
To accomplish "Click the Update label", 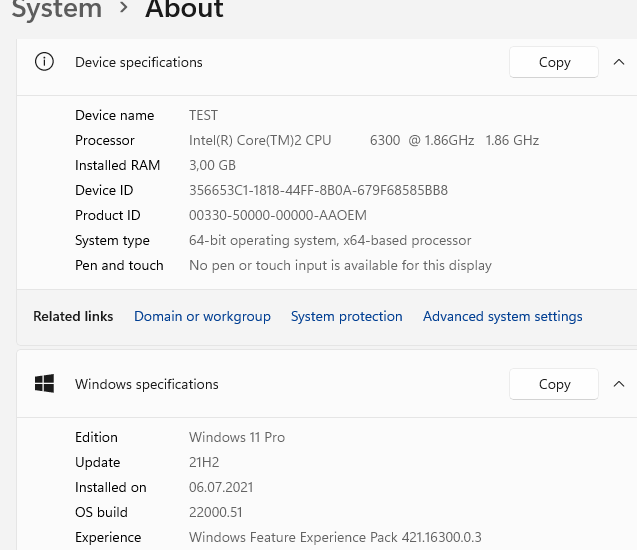I will [x=98, y=463].
